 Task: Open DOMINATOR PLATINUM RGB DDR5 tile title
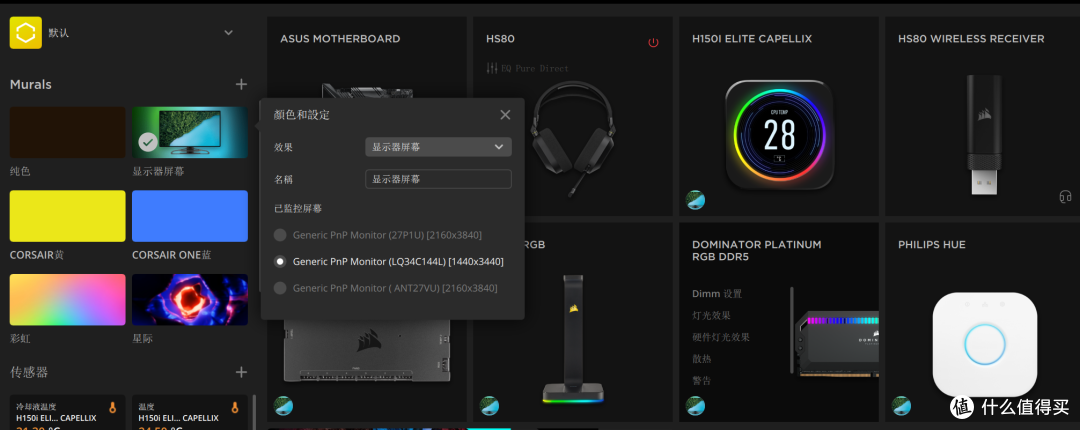coord(756,251)
